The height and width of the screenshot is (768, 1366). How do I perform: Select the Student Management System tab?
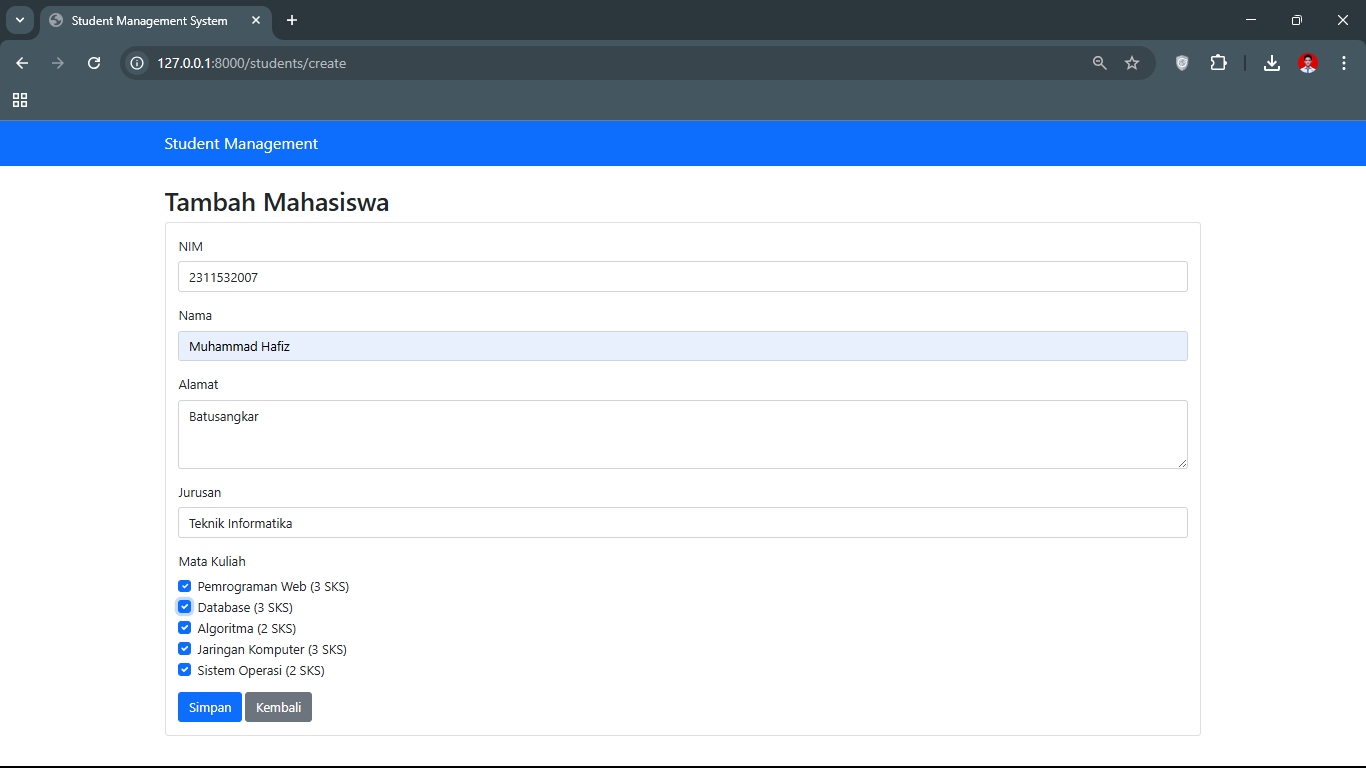coord(150,20)
